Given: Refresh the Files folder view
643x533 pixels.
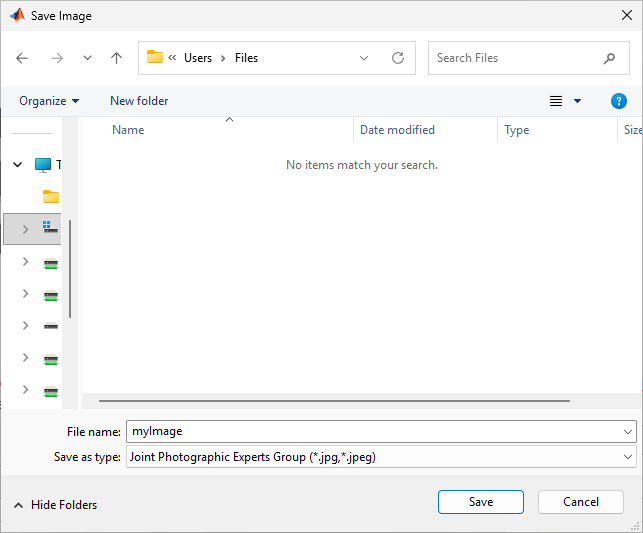Looking at the screenshot, I should point(397,58).
